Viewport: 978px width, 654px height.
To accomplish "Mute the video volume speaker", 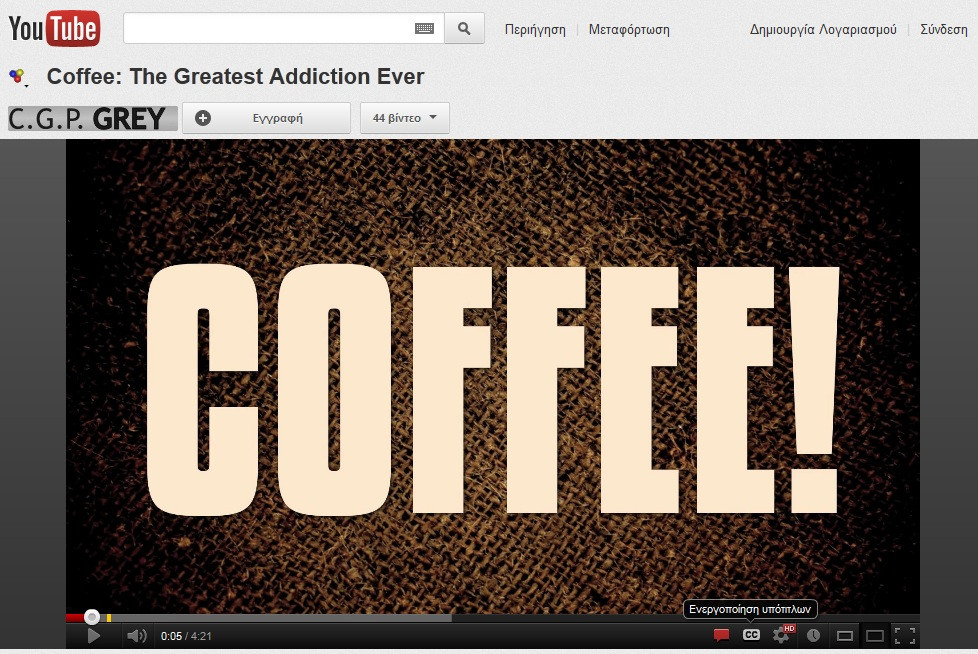I will 137,636.
